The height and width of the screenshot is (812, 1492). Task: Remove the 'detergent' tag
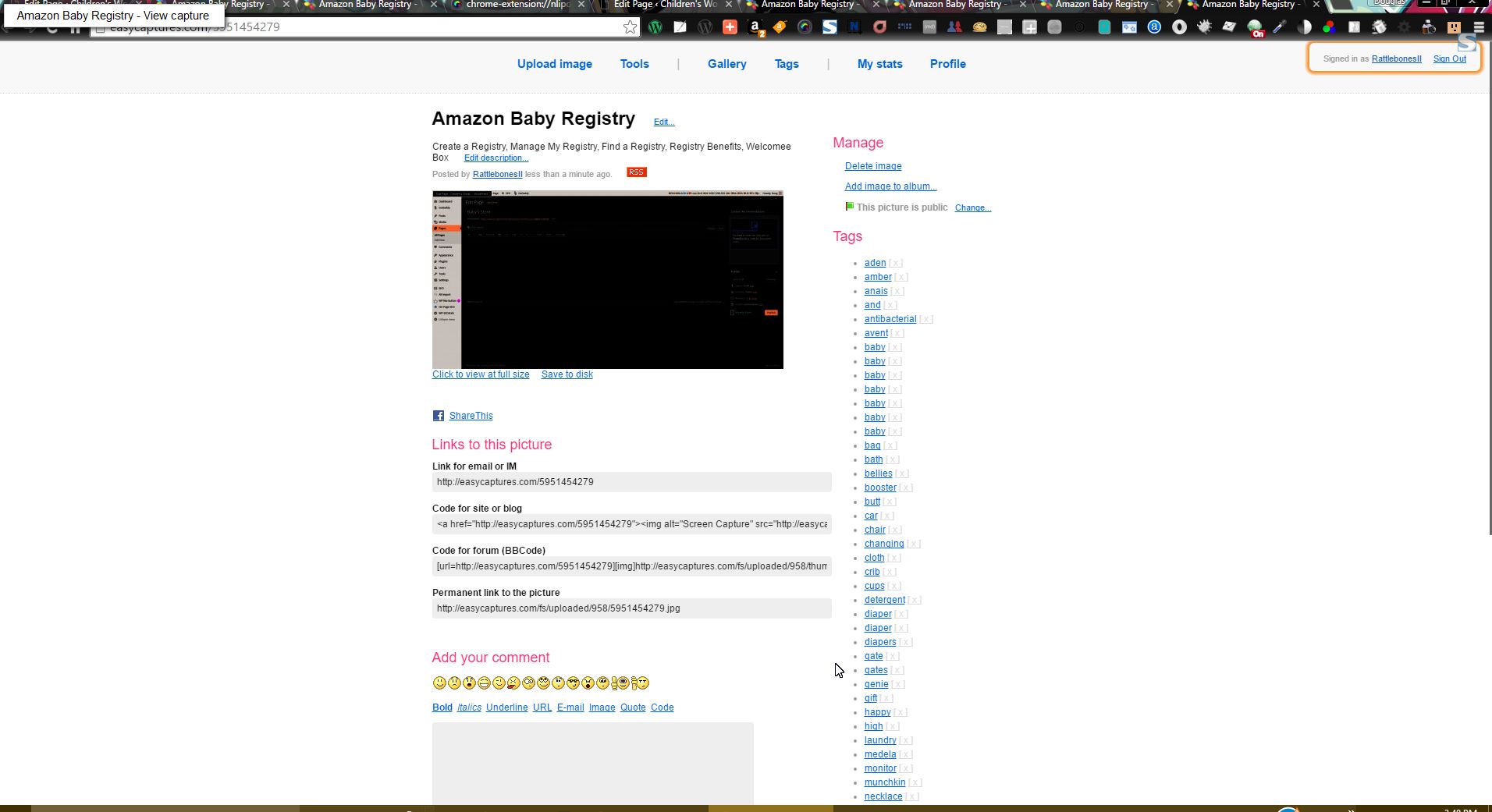click(x=915, y=601)
